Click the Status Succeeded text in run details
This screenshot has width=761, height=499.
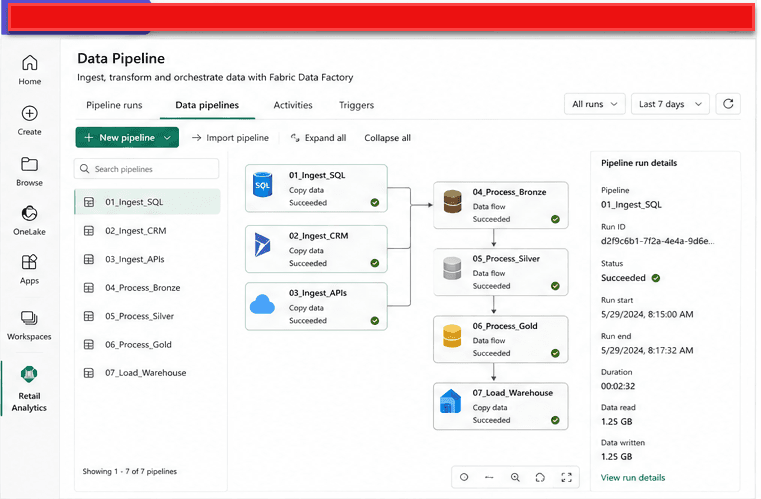tap(623, 278)
